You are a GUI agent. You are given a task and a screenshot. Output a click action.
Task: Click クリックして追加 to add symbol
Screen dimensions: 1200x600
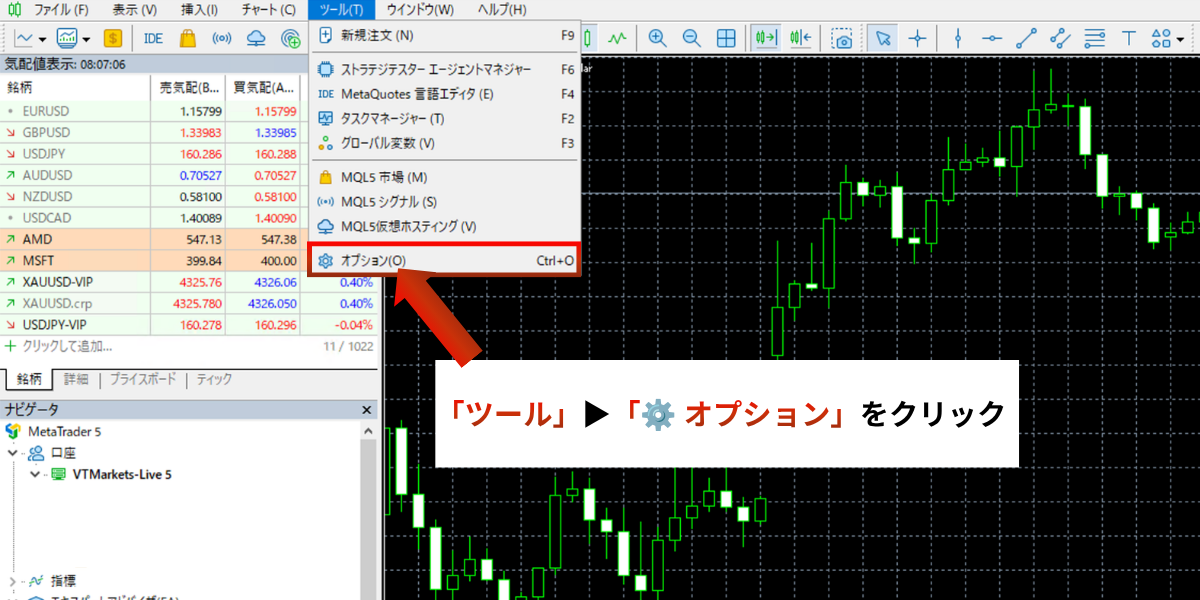click(x=67, y=346)
